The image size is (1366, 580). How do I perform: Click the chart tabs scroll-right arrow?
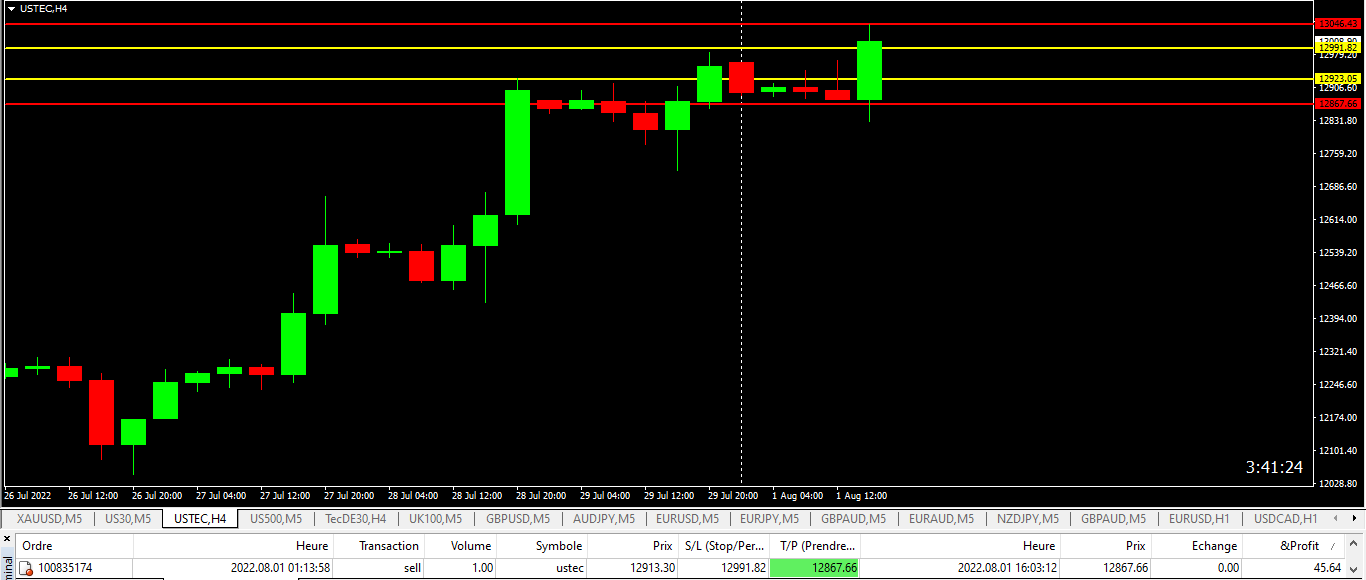pyautogui.click(x=1356, y=519)
